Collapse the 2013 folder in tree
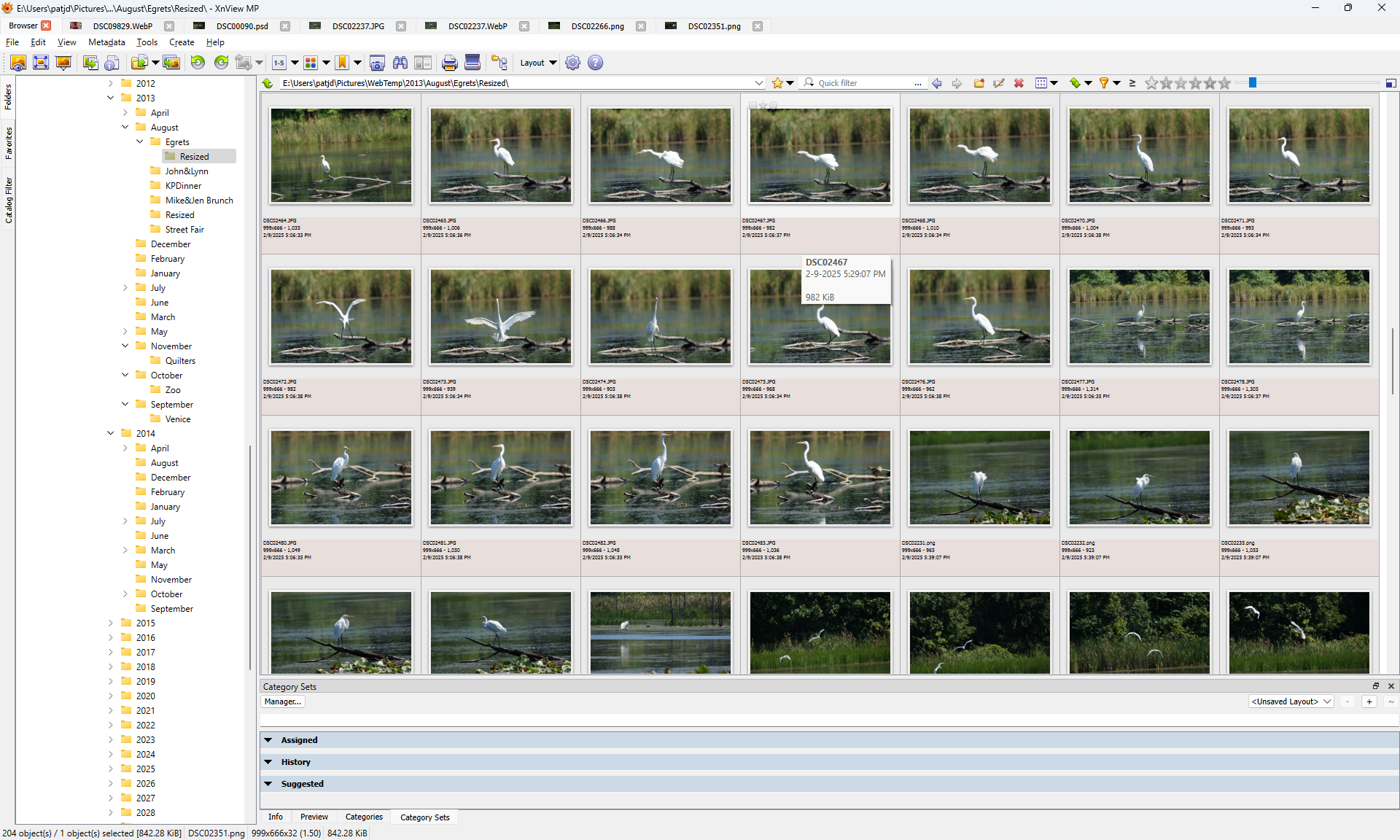 (111, 98)
